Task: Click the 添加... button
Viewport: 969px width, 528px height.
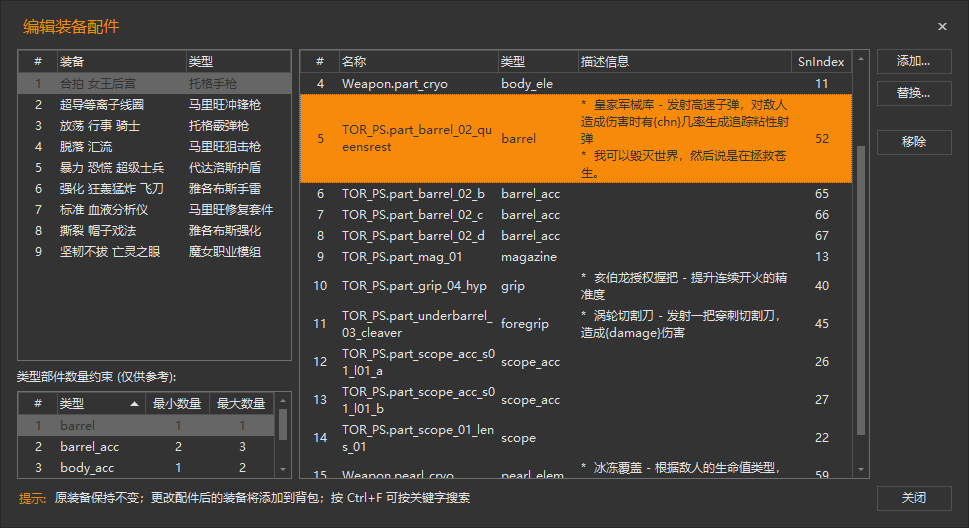Action: 914,62
